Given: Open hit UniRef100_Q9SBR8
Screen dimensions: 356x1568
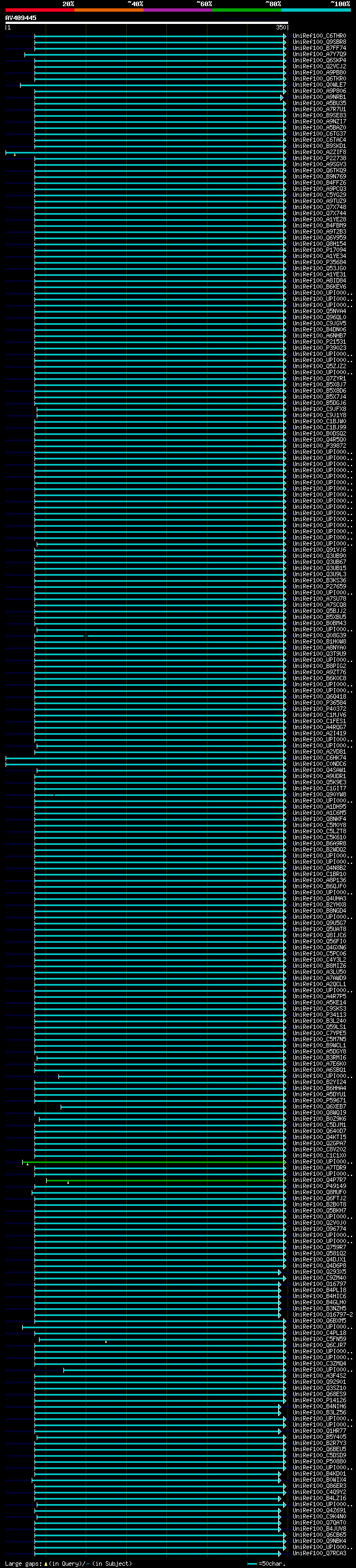Looking at the screenshot, I should pyautogui.click(x=319, y=42).
